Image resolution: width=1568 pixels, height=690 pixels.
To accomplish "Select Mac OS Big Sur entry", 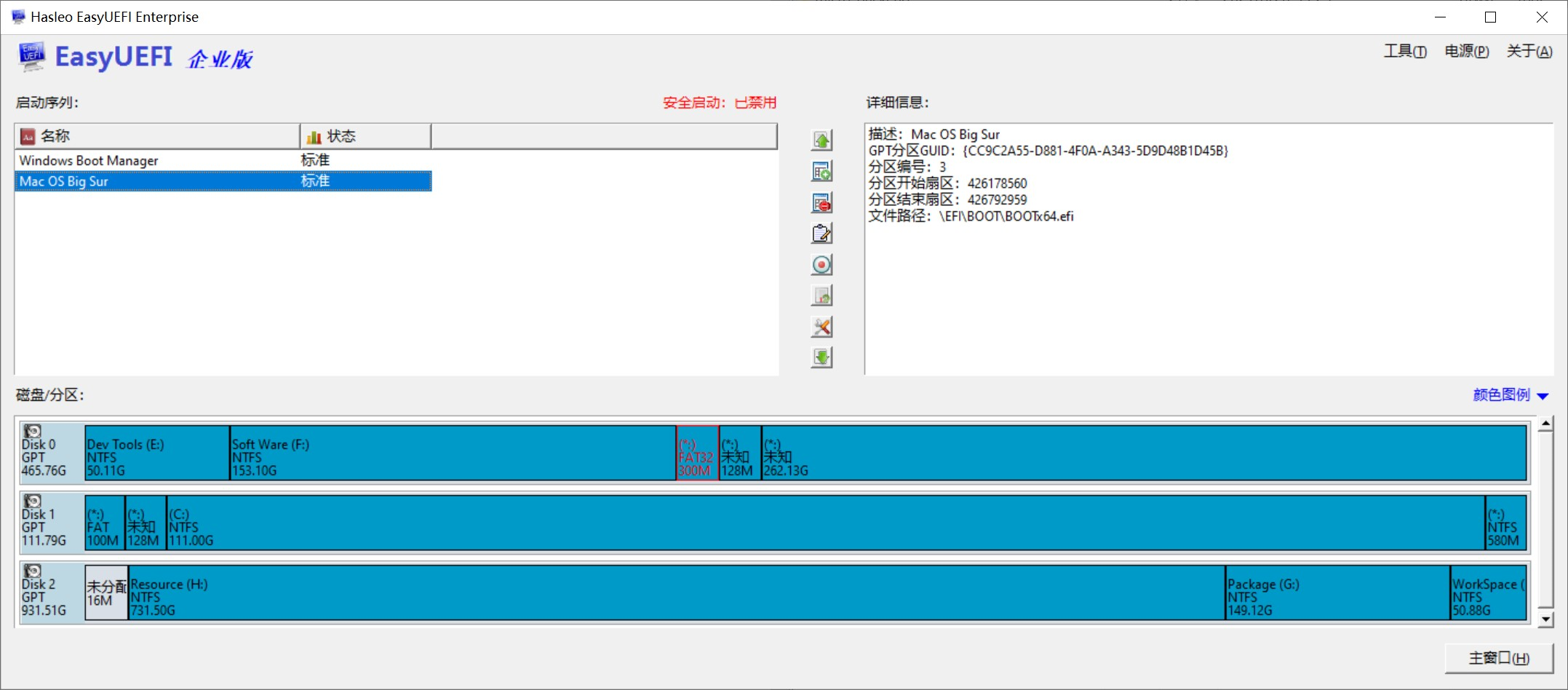I will click(223, 181).
